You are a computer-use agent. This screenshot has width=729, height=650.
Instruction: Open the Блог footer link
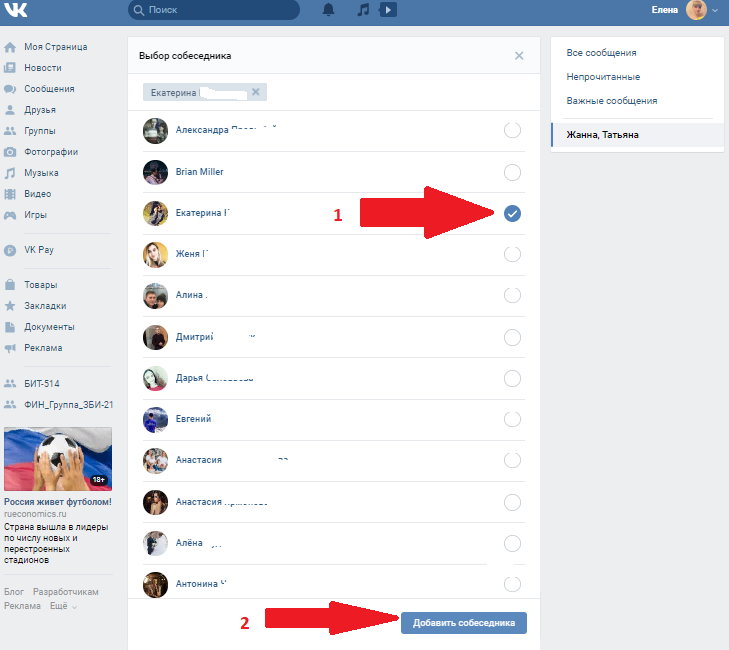click(x=14, y=592)
